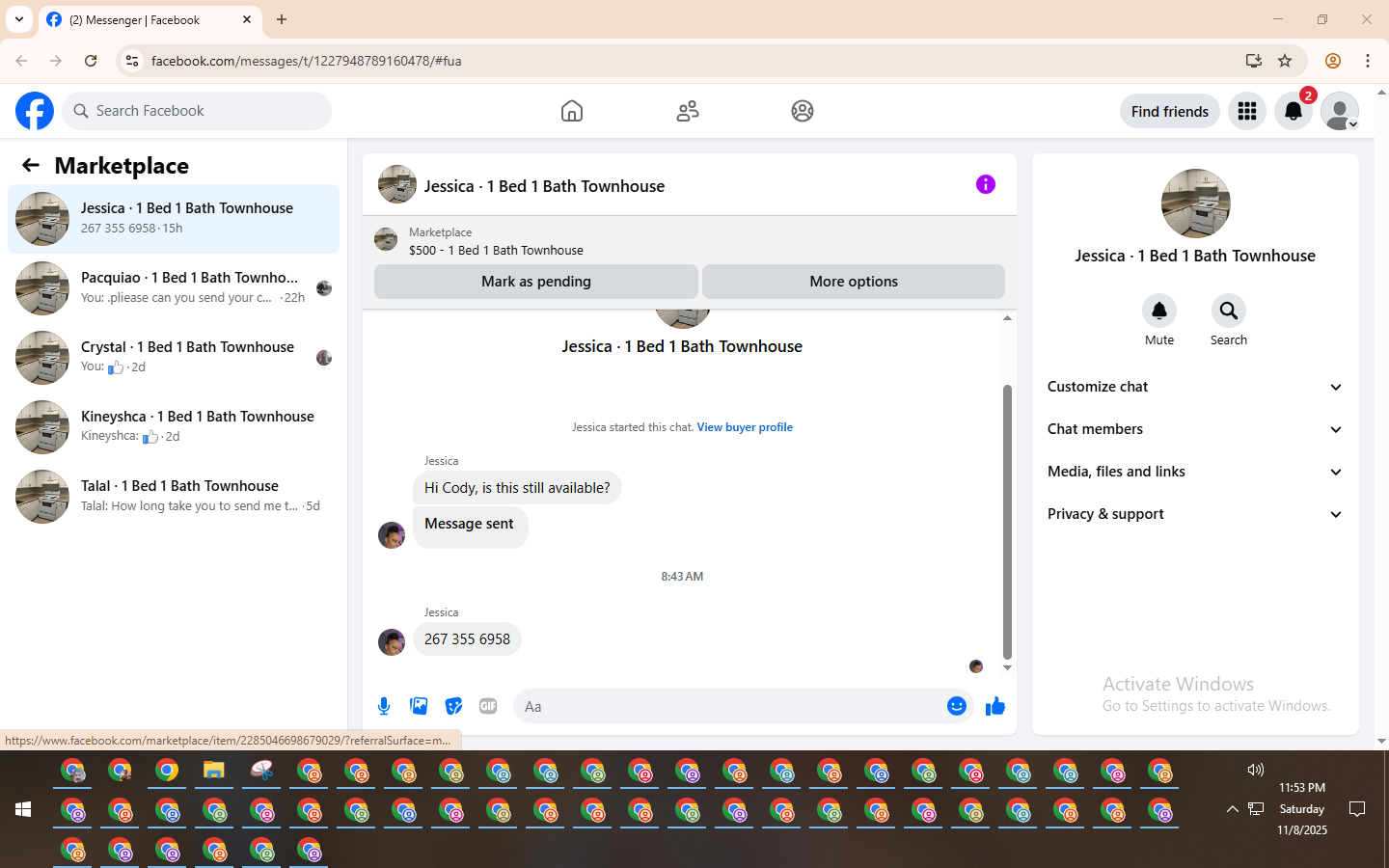
Task: Open the Windows notification center
Action: coord(1357,809)
